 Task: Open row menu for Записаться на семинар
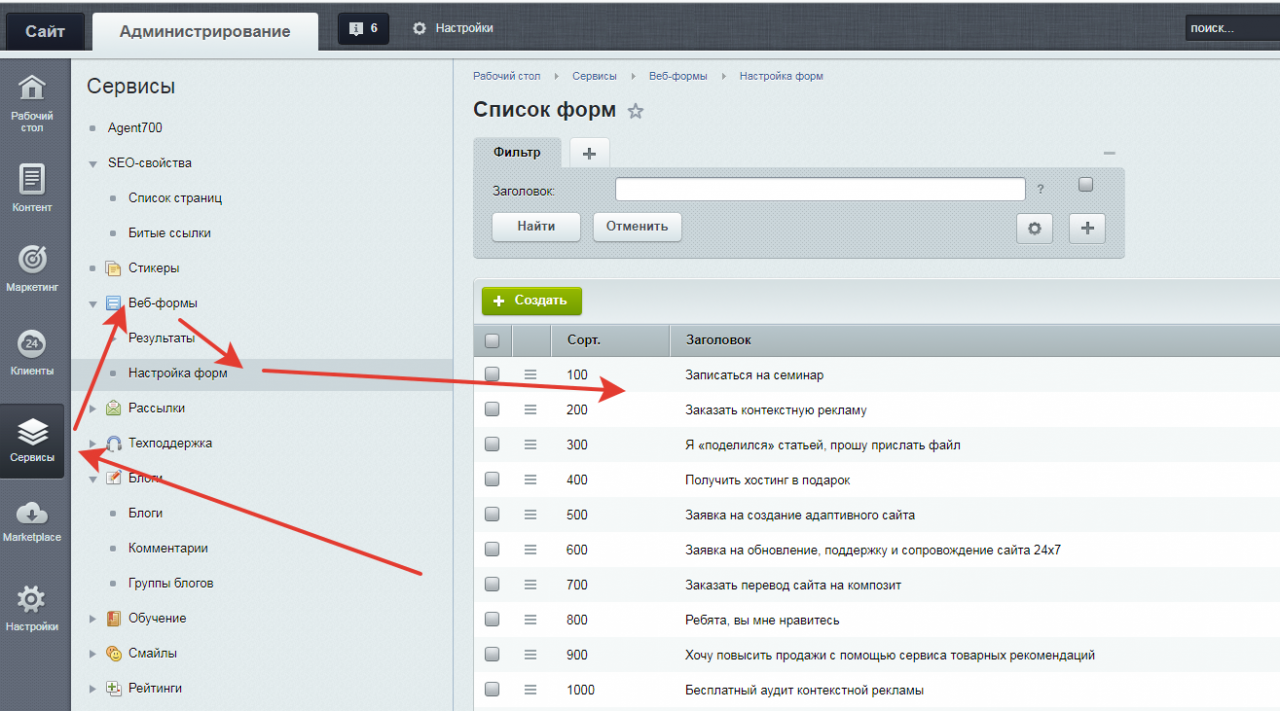pyautogui.click(x=530, y=374)
